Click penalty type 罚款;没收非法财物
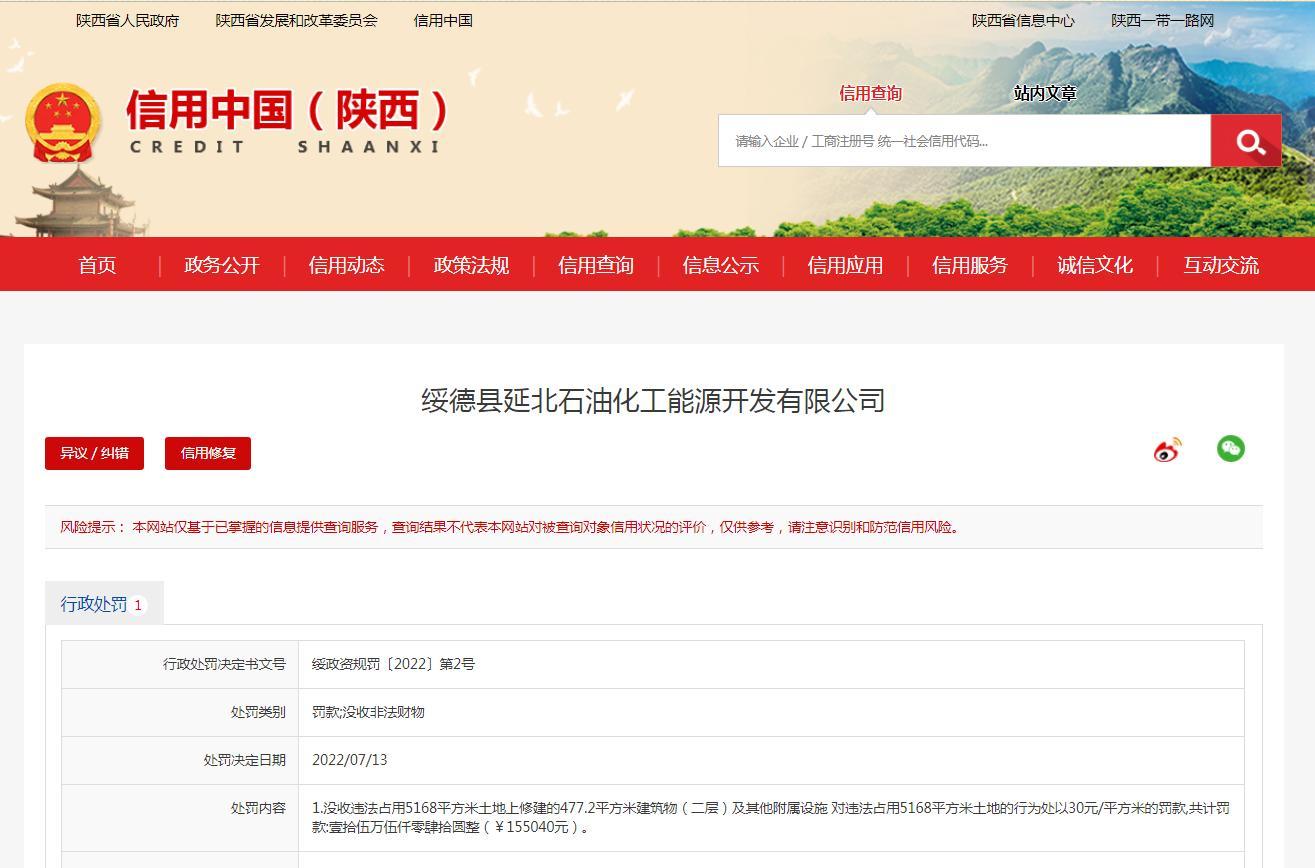The image size is (1315, 868). (x=368, y=712)
